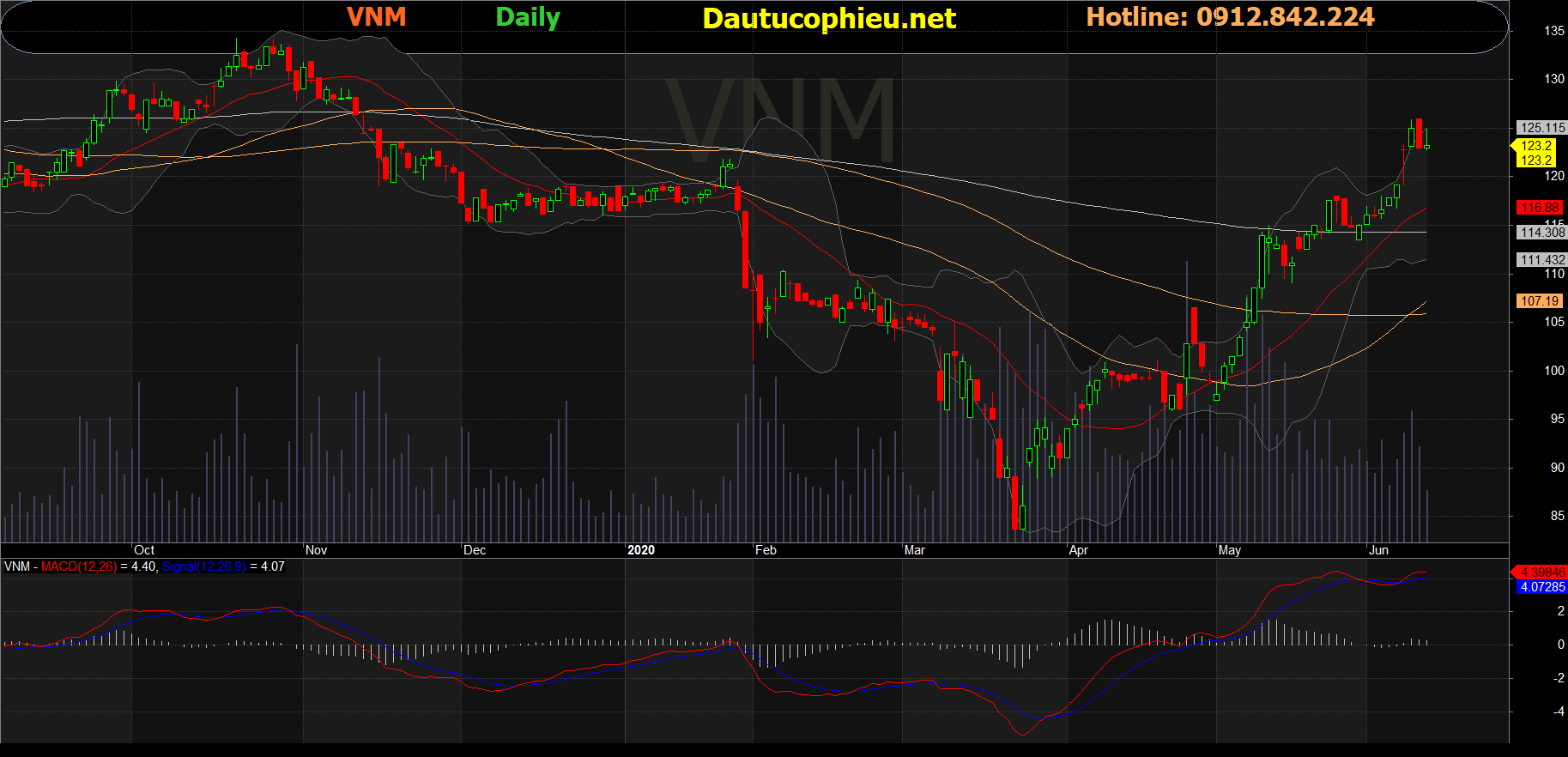Click the 114.308 price label
This screenshot has width=1568, height=757.
pos(1542,233)
